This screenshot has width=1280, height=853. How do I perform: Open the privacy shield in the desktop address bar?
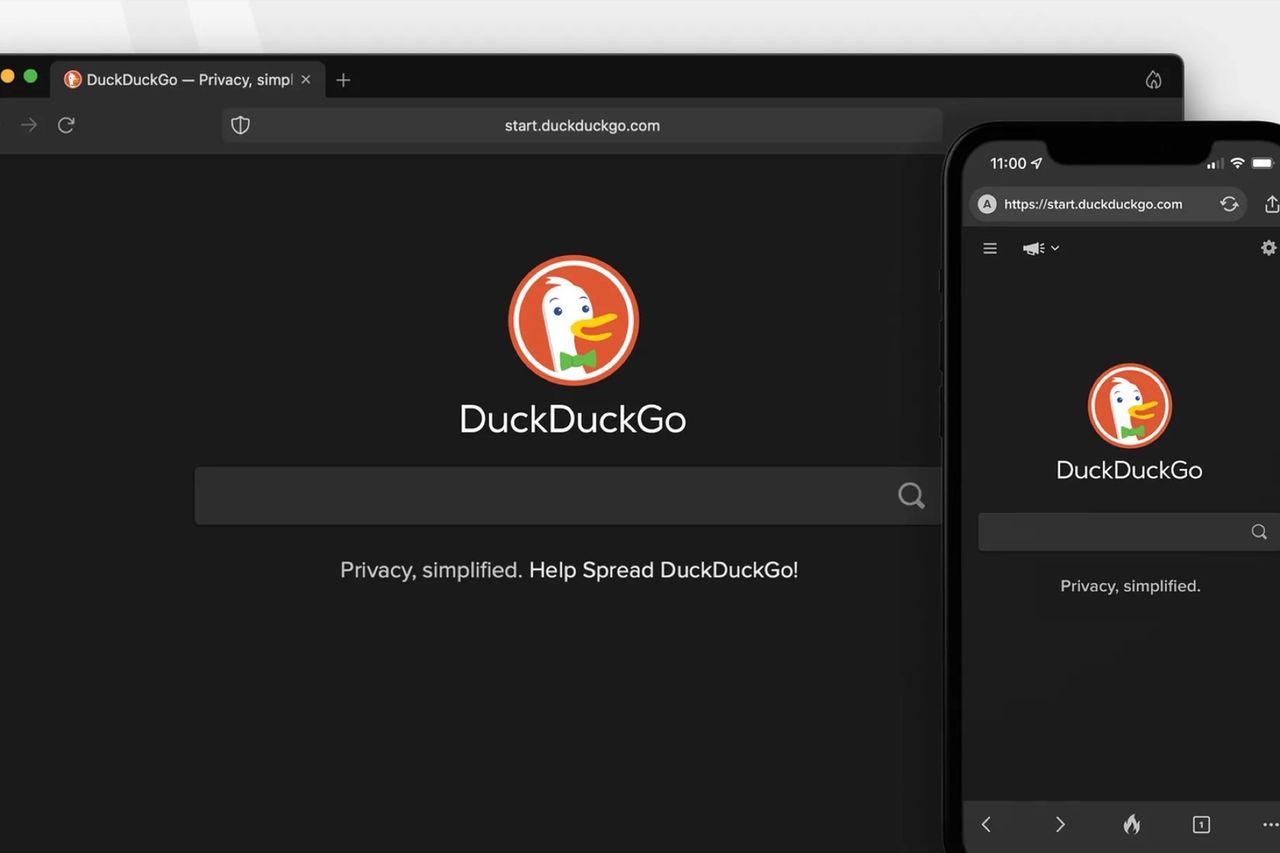click(240, 124)
